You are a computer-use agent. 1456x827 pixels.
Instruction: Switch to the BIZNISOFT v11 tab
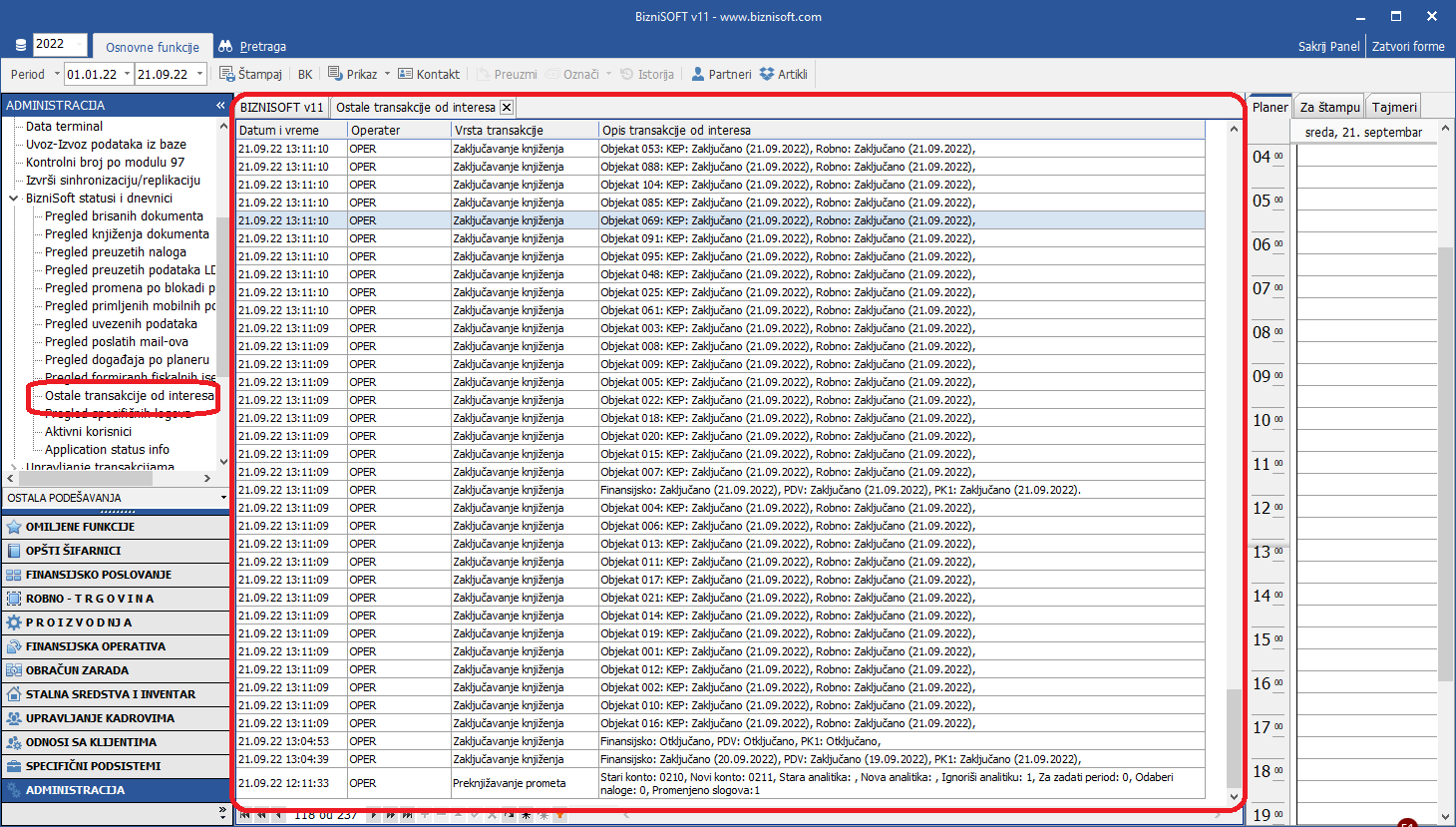click(x=281, y=107)
